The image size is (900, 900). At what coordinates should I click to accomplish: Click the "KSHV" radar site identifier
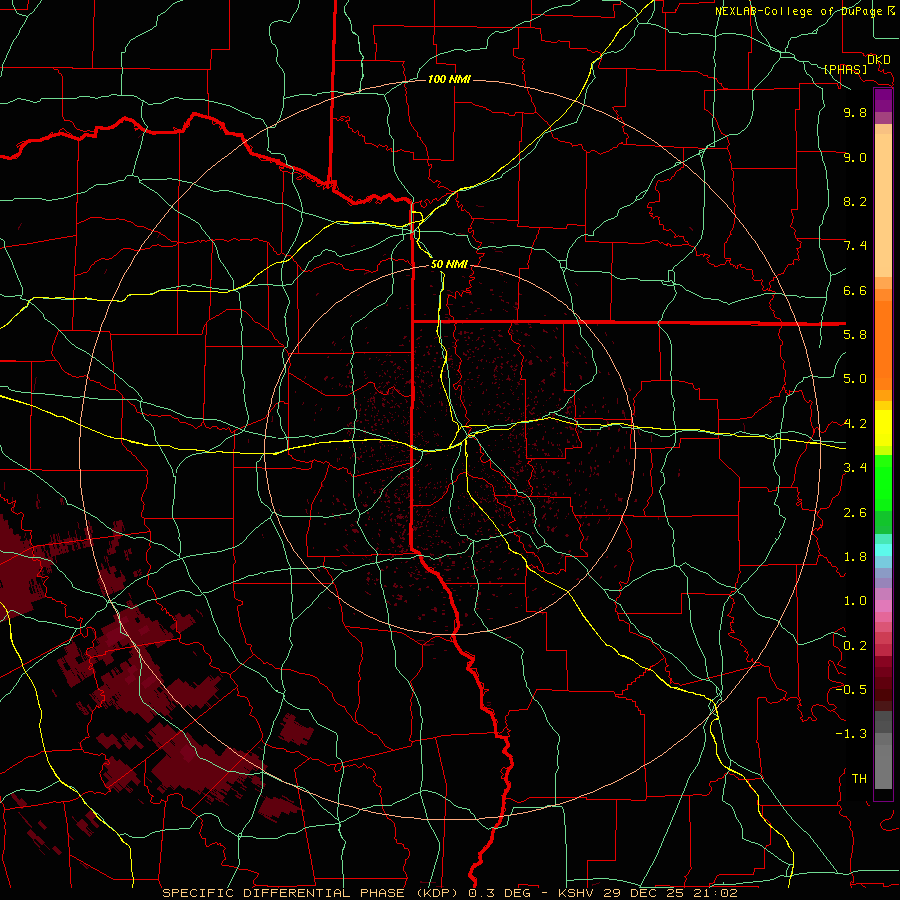577,893
